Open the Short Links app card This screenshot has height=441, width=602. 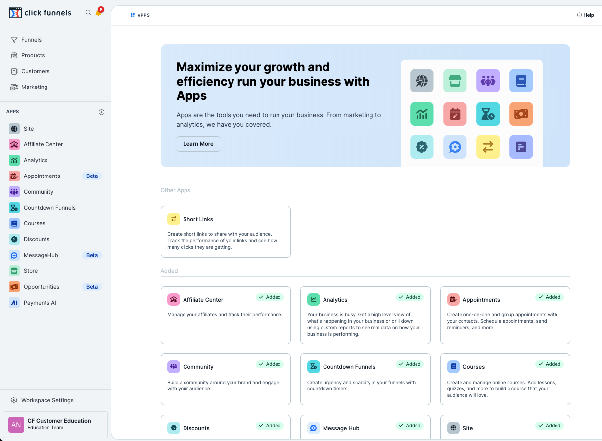226,232
